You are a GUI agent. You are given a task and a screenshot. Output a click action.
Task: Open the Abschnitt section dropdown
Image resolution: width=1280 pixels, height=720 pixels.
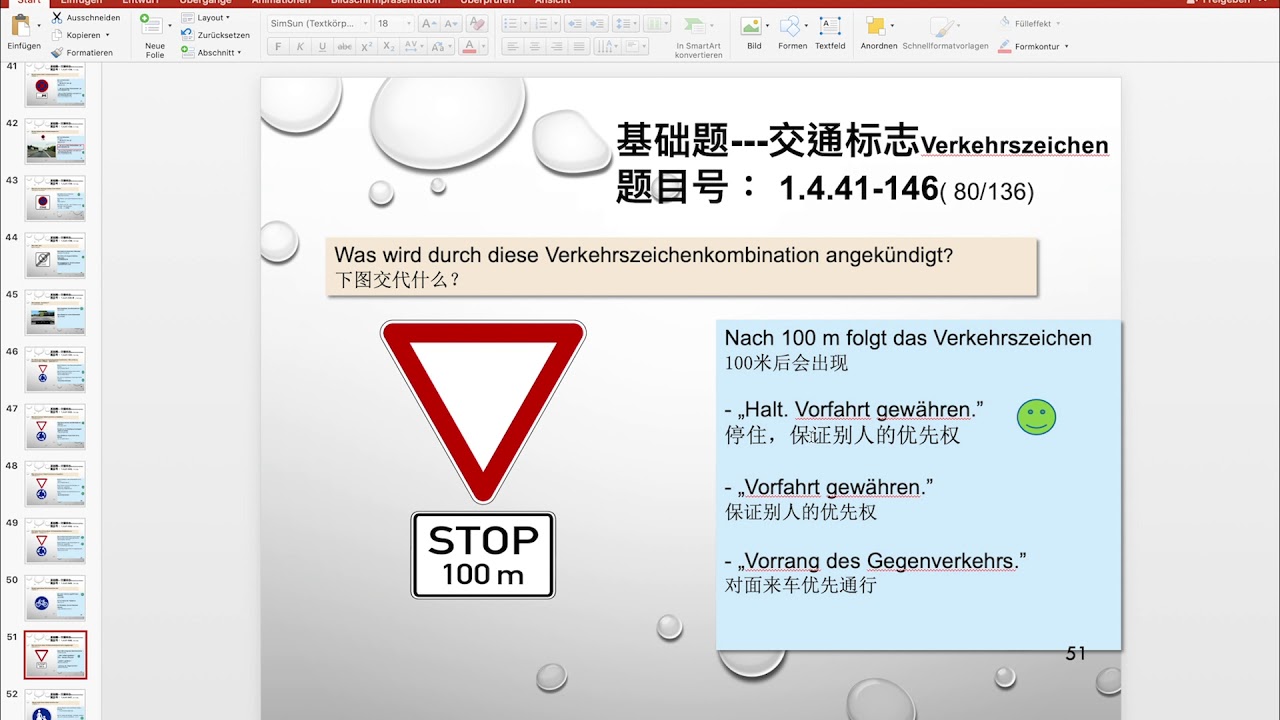[212, 52]
